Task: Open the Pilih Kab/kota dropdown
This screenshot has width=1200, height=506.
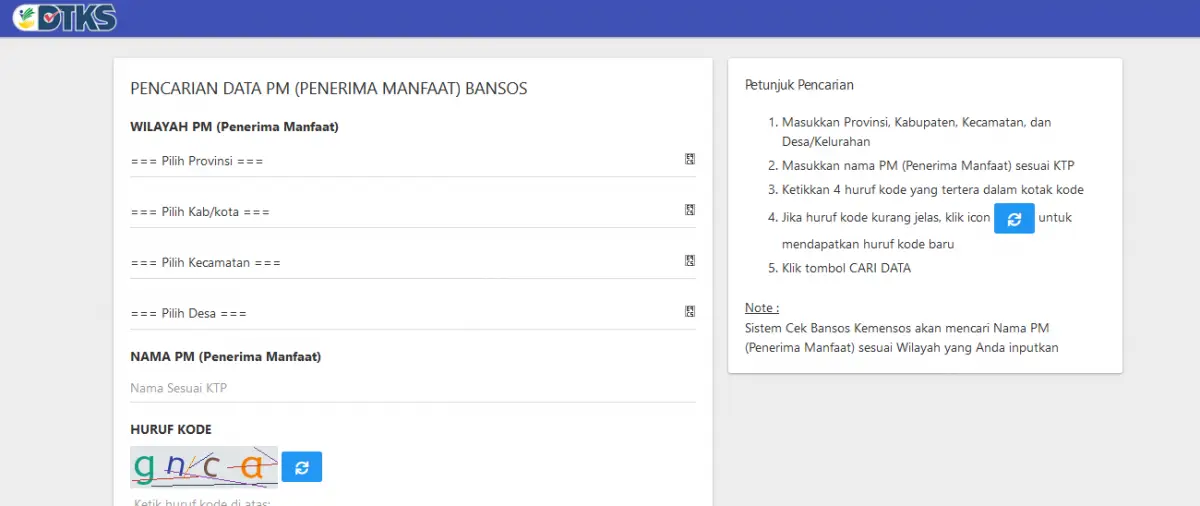Action: [413, 211]
